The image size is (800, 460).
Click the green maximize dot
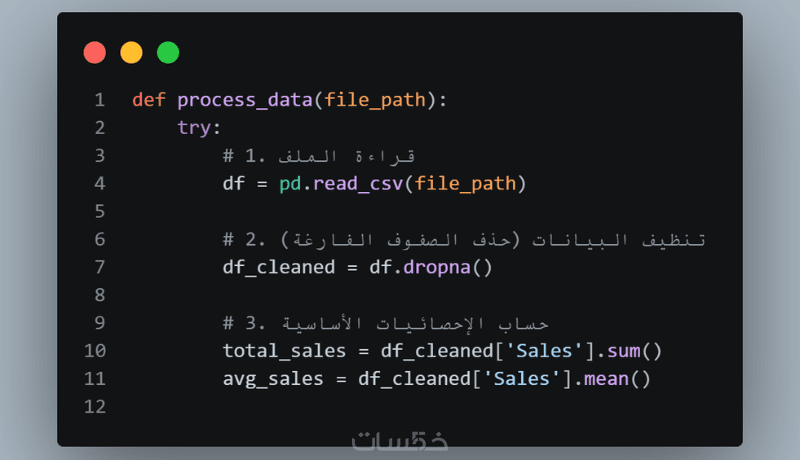pyautogui.click(x=168, y=53)
